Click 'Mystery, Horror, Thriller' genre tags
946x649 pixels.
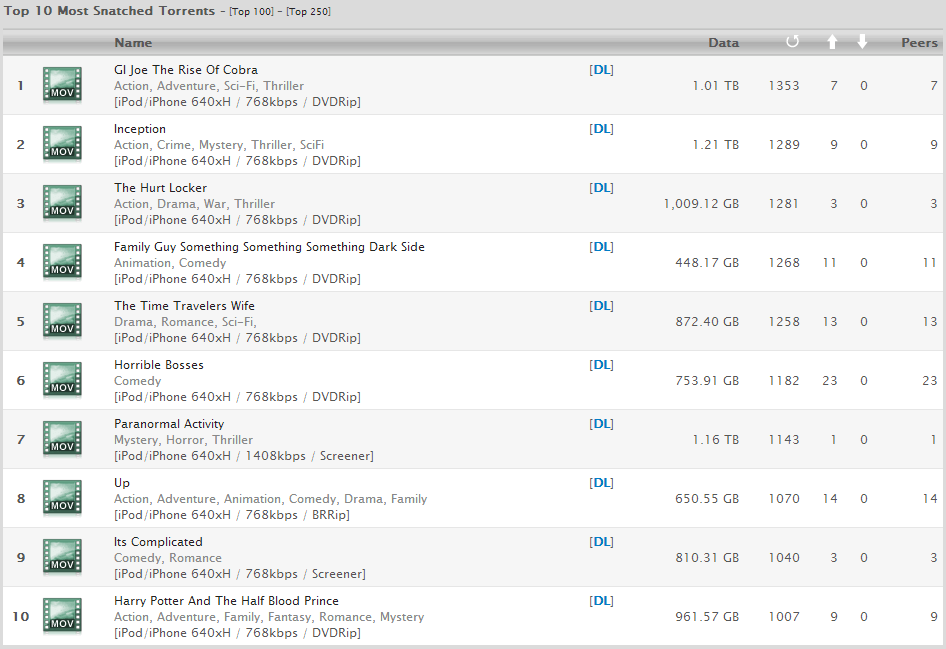(183, 440)
